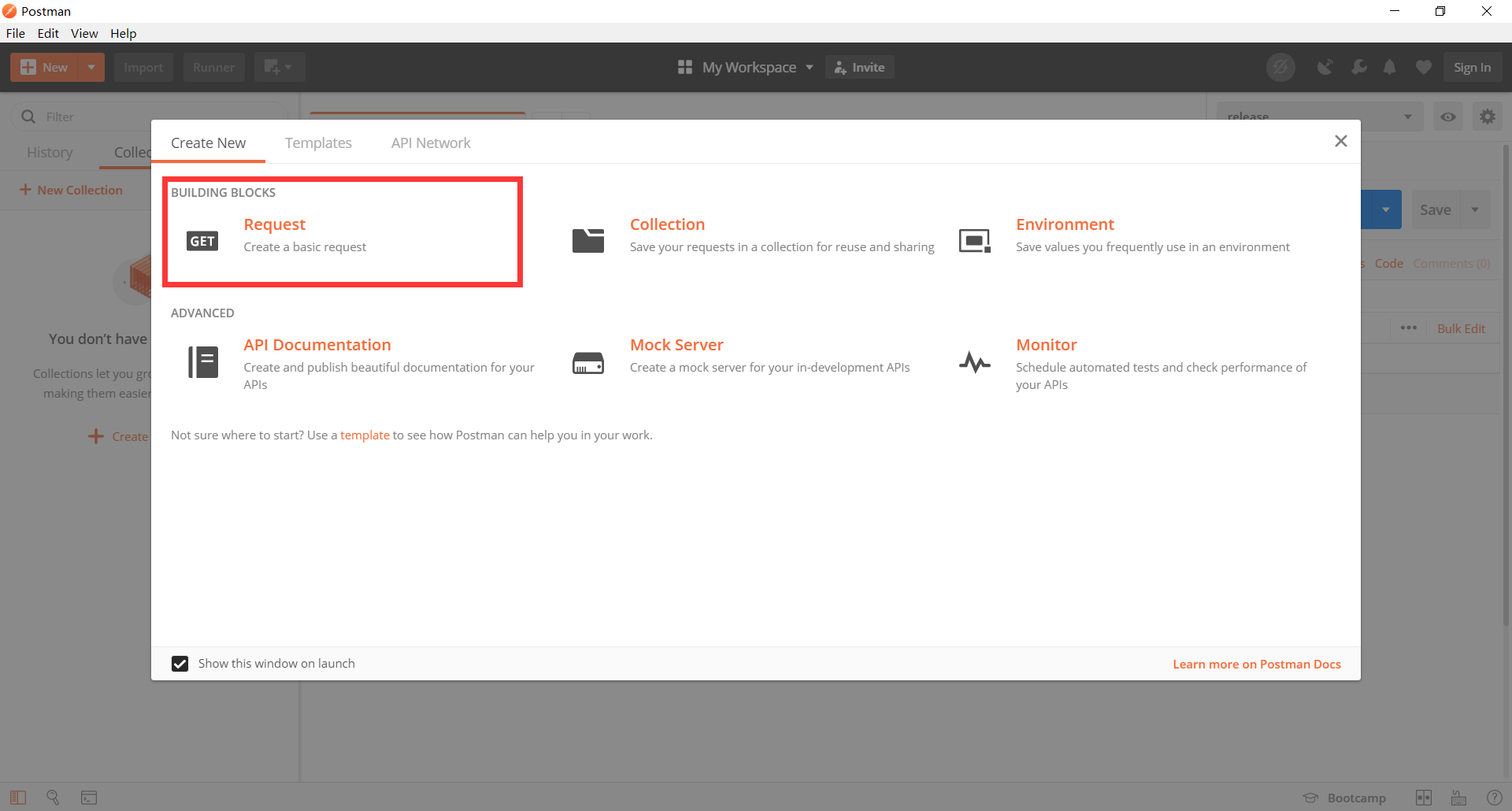Viewport: 1512px width, 811px height.
Task: Open the sync status icon
Action: click(1280, 68)
